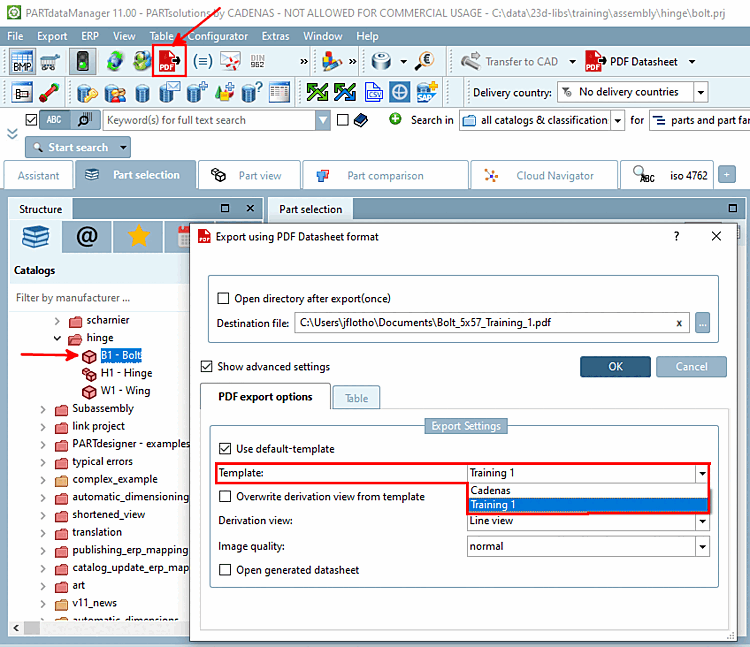
Task: Uncheck Show advanced settings
Action: click(206, 366)
